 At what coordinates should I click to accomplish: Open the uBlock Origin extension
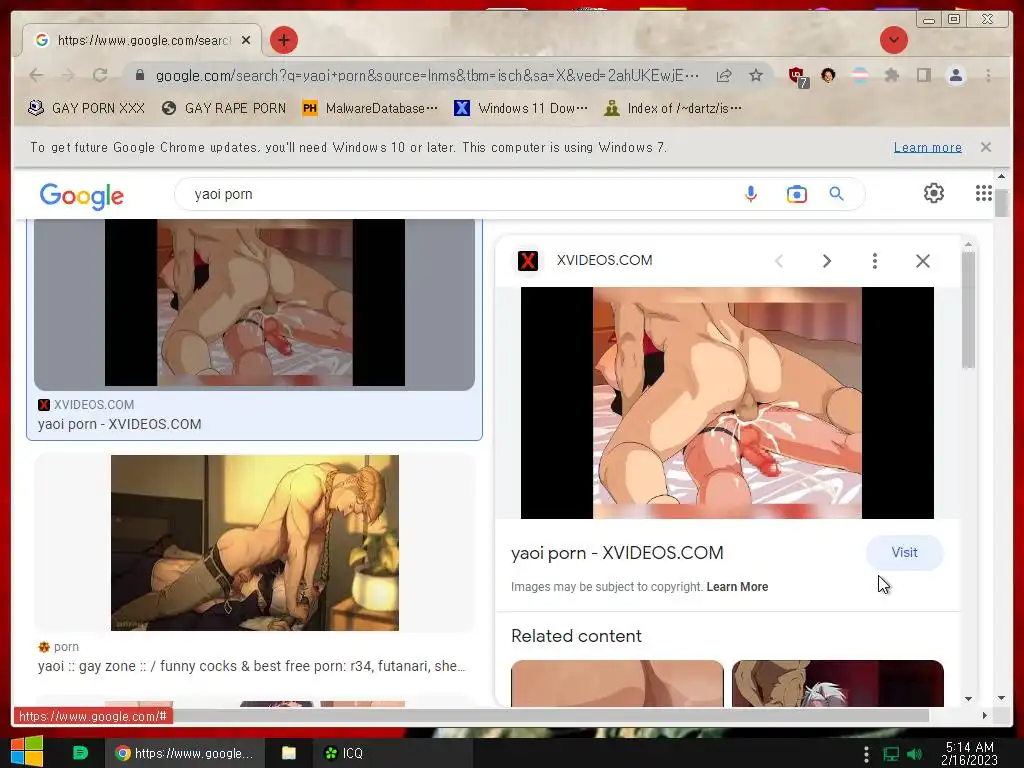click(x=797, y=76)
